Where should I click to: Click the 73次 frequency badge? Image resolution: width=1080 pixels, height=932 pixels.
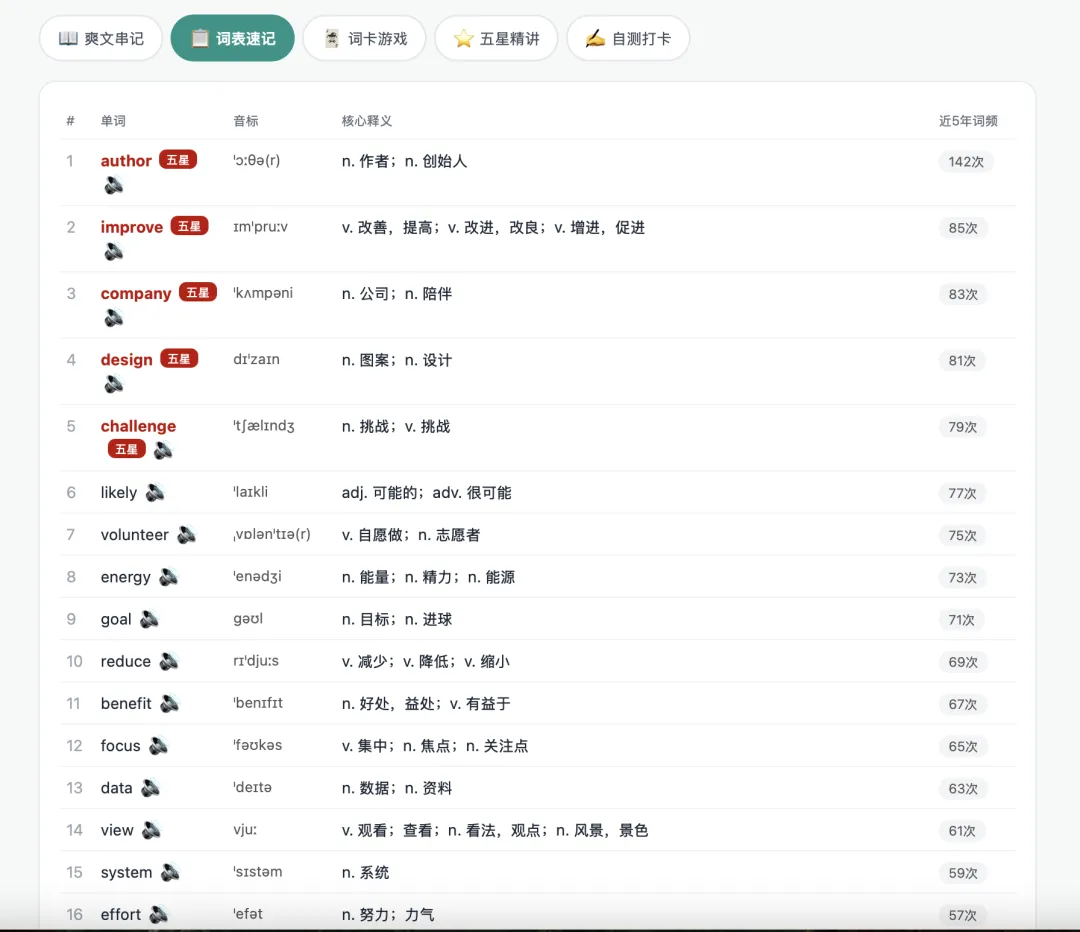tap(962, 577)
